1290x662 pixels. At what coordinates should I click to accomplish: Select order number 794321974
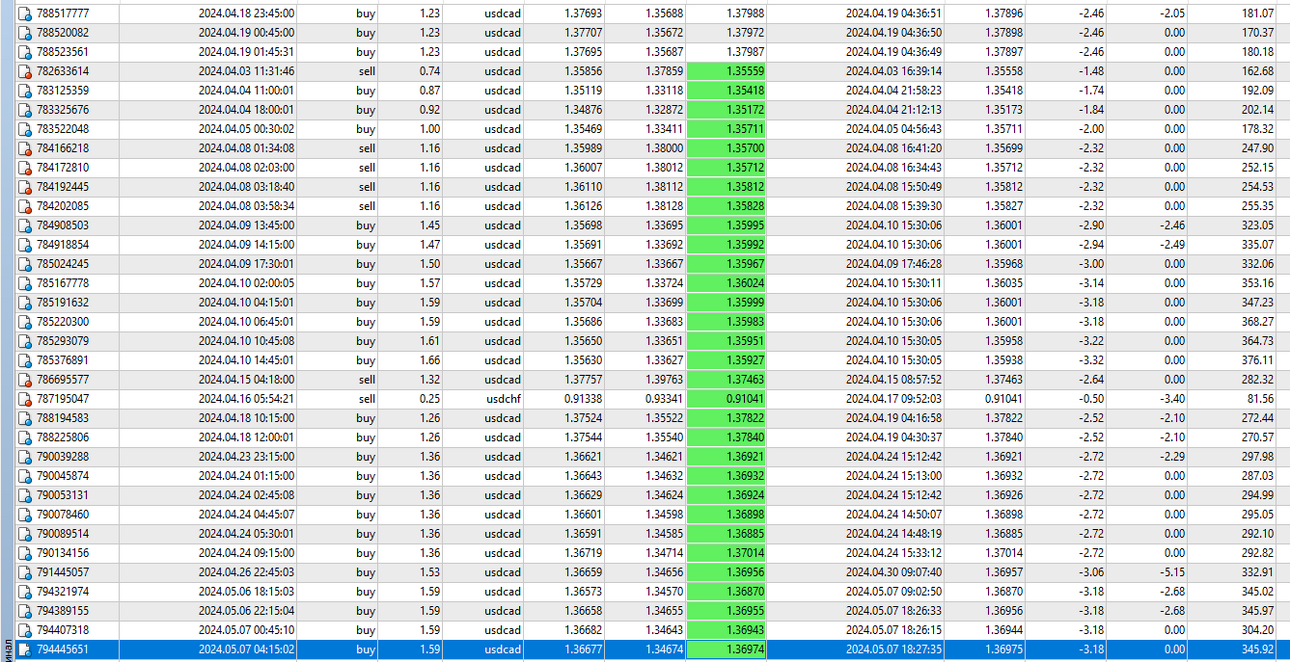tap(63, 591)
